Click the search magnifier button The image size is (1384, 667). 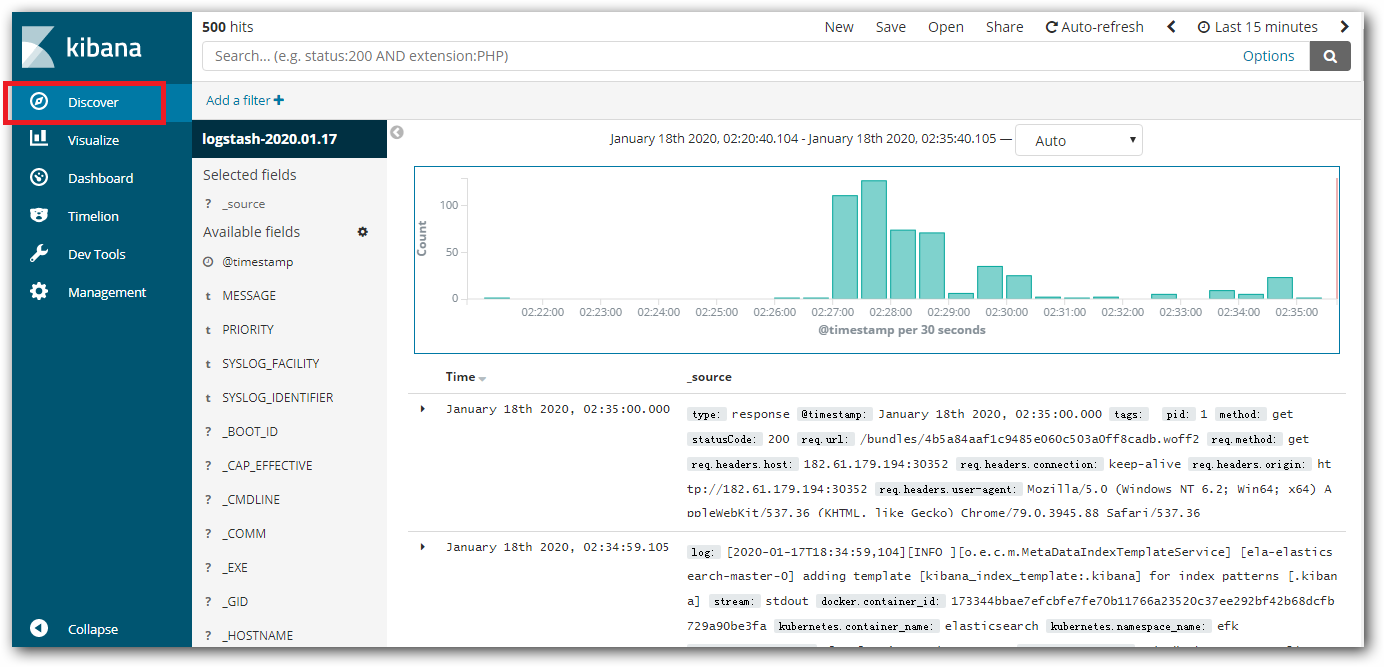tap(1330, 56)
